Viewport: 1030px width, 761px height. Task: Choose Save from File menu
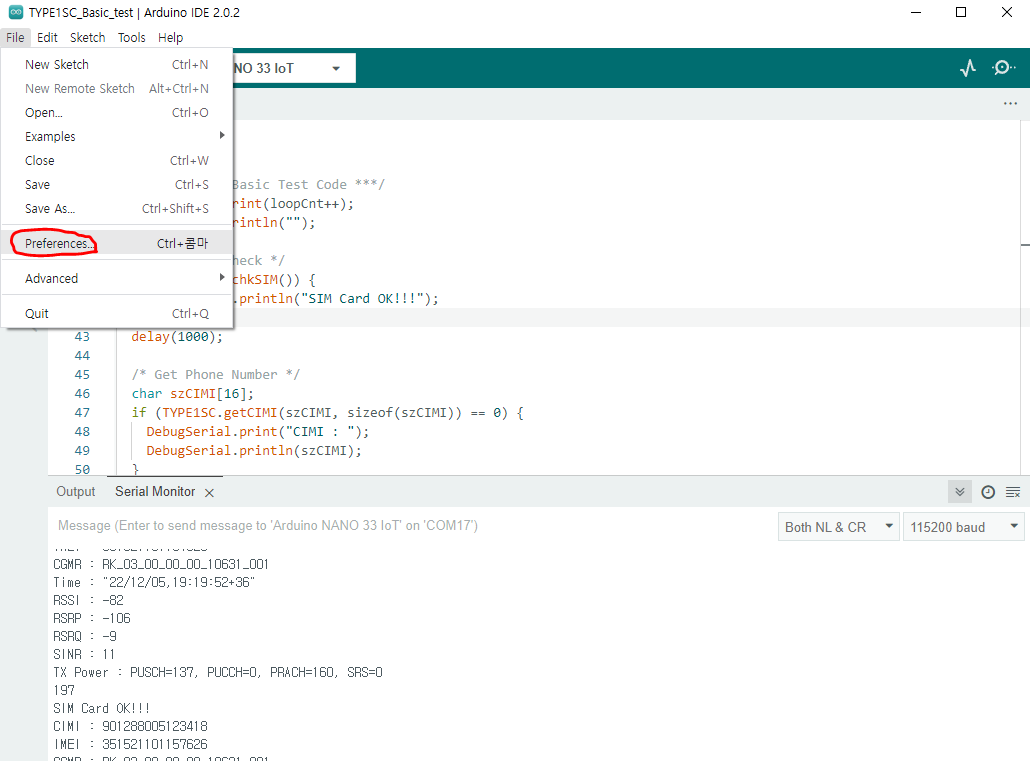(x=117, y=185)
